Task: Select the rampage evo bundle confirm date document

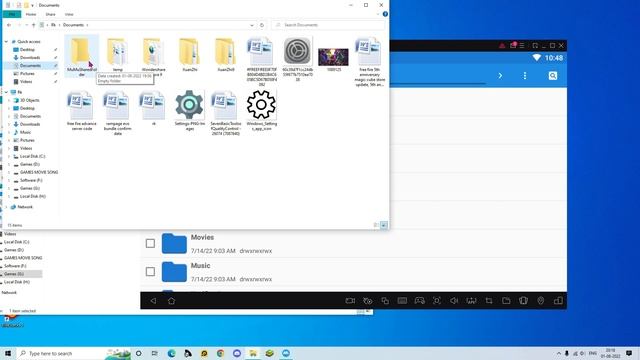Action: pos(118,113)
